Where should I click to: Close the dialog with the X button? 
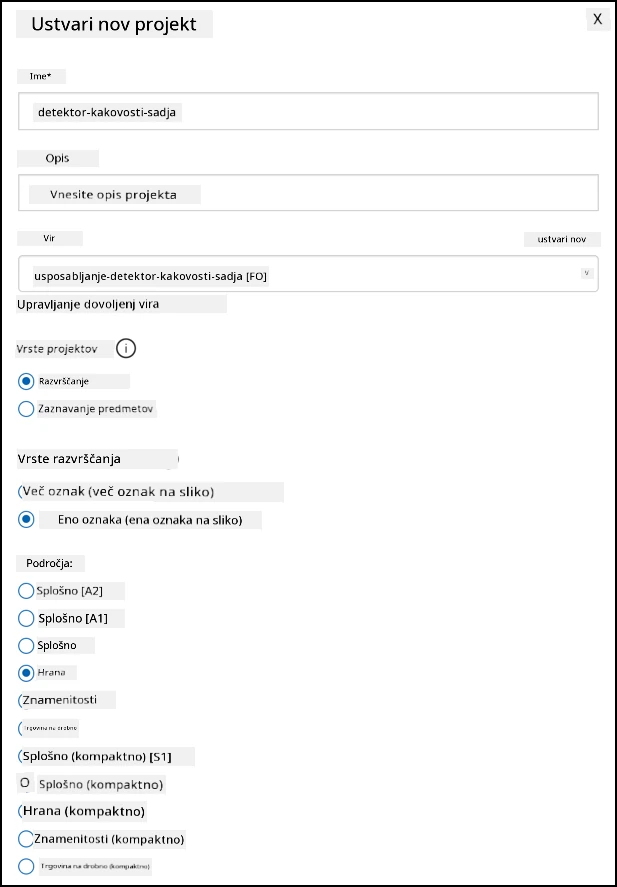pos(598,19)
